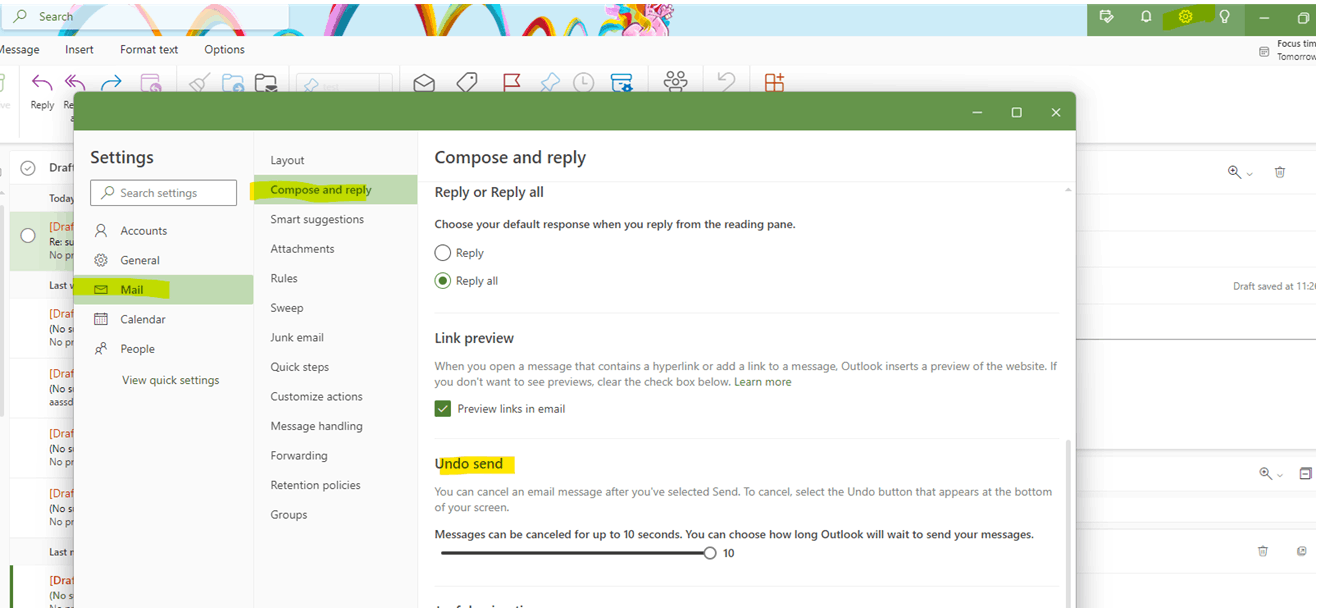The height and width of the screenshot is (609, 1317).
Task: Open People settings category
Action: 163,349
